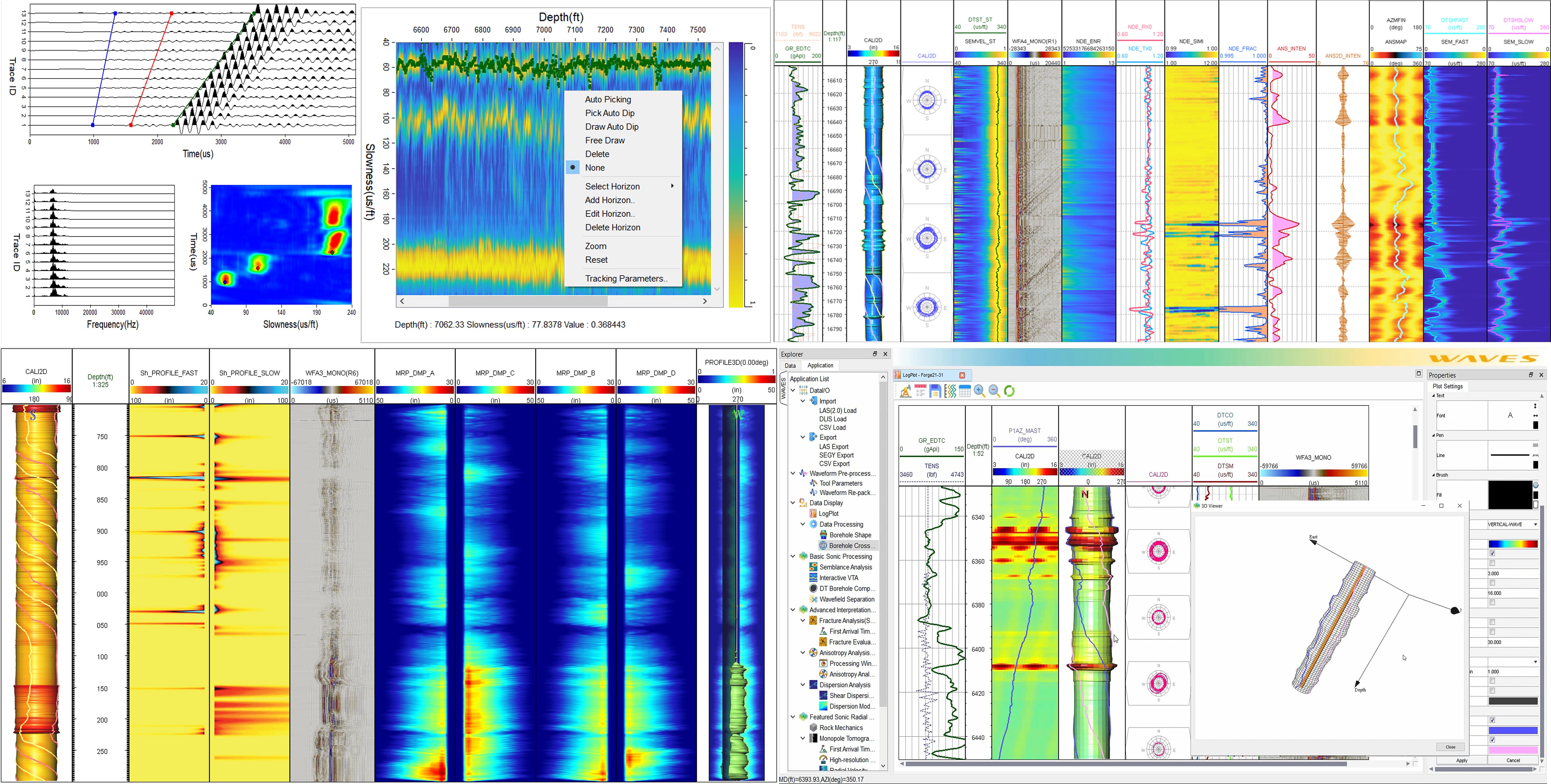Collapse the Export tree node
Viewport: 1551px width, 784px height.
[x=803, y=437]
